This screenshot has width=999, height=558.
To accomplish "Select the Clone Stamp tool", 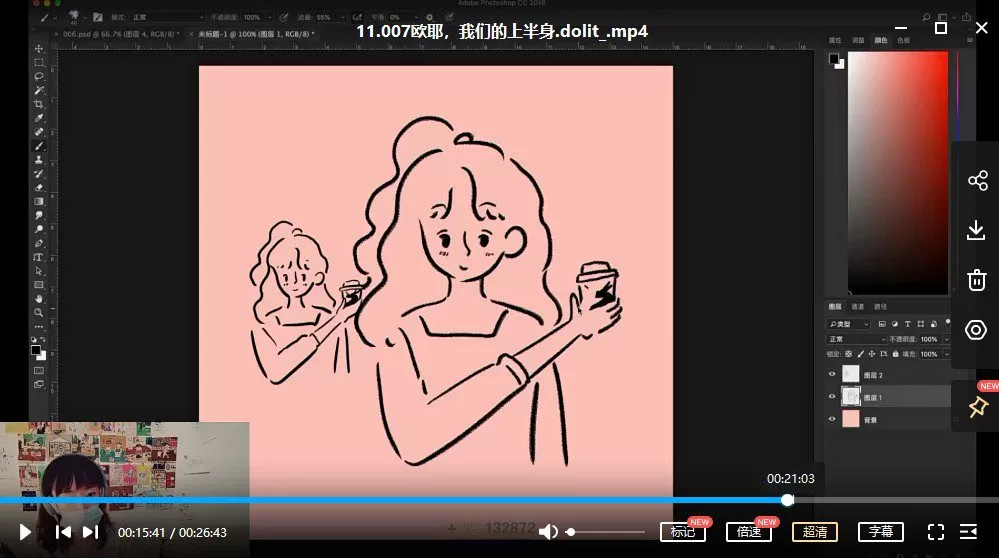I will click(x=39, y=160).
